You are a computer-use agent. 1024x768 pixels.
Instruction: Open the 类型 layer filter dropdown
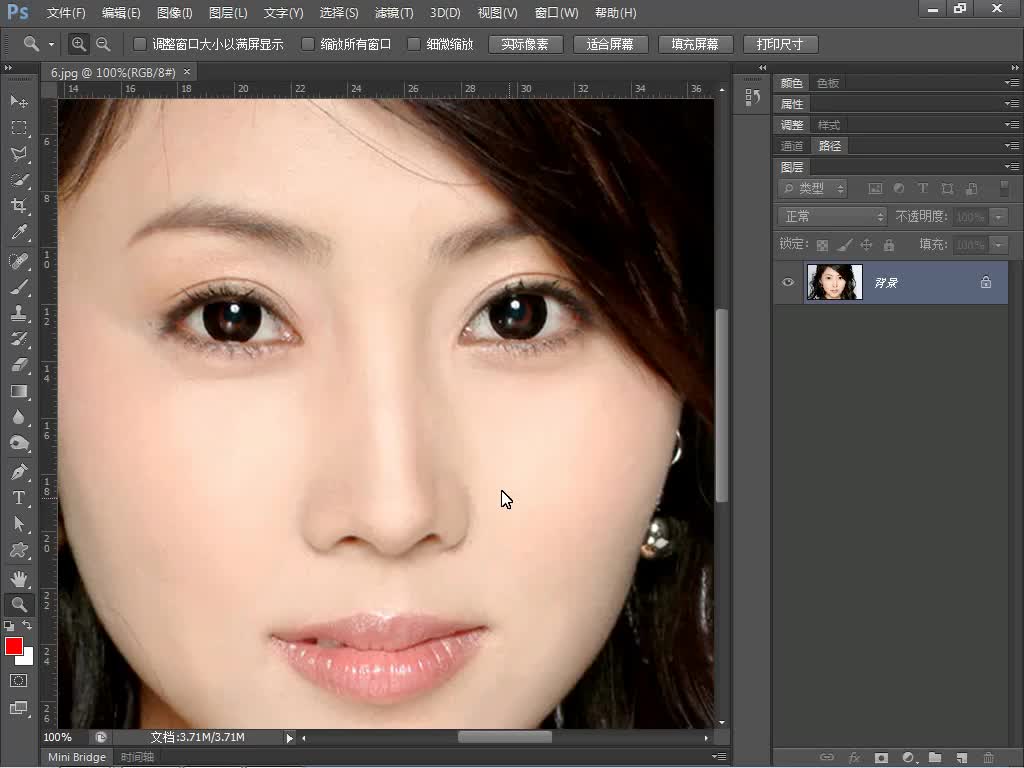[x=813, y=189]
